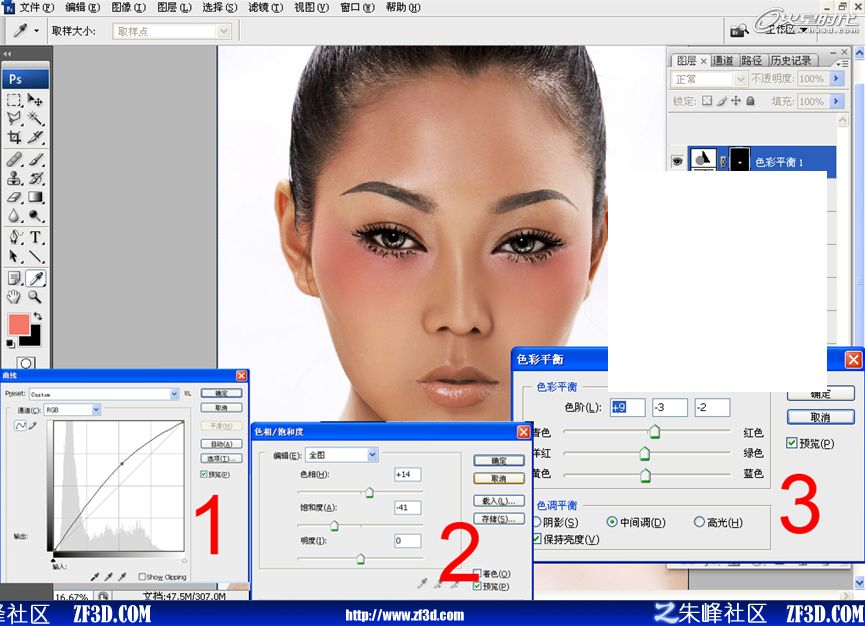This screenshot has height=626, width=865.
Task: Click lock position icon in Layers panel
Action: click(x=736, y=101)
